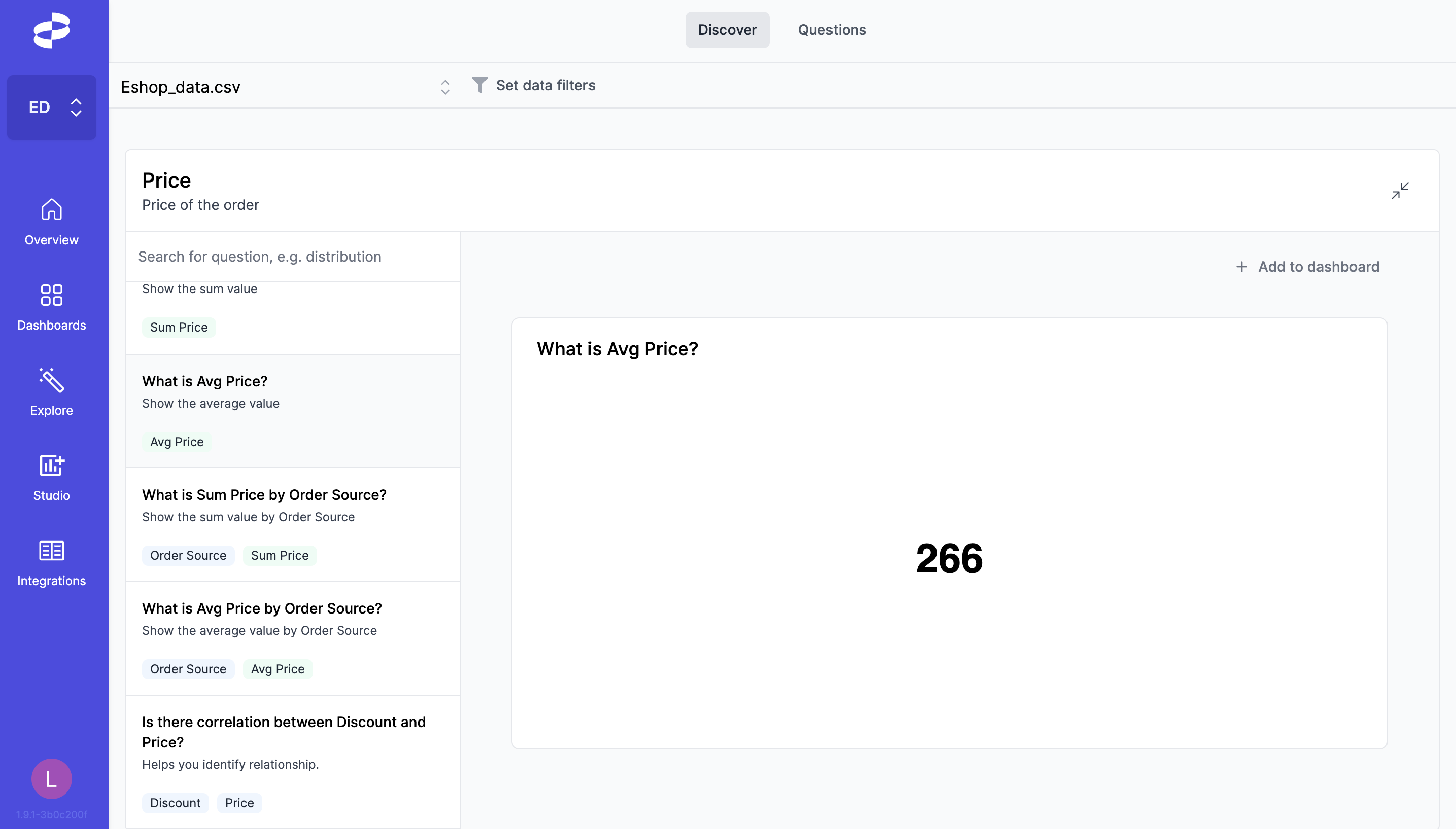Select What is Sum Price by Order Source

pos(264,495)
